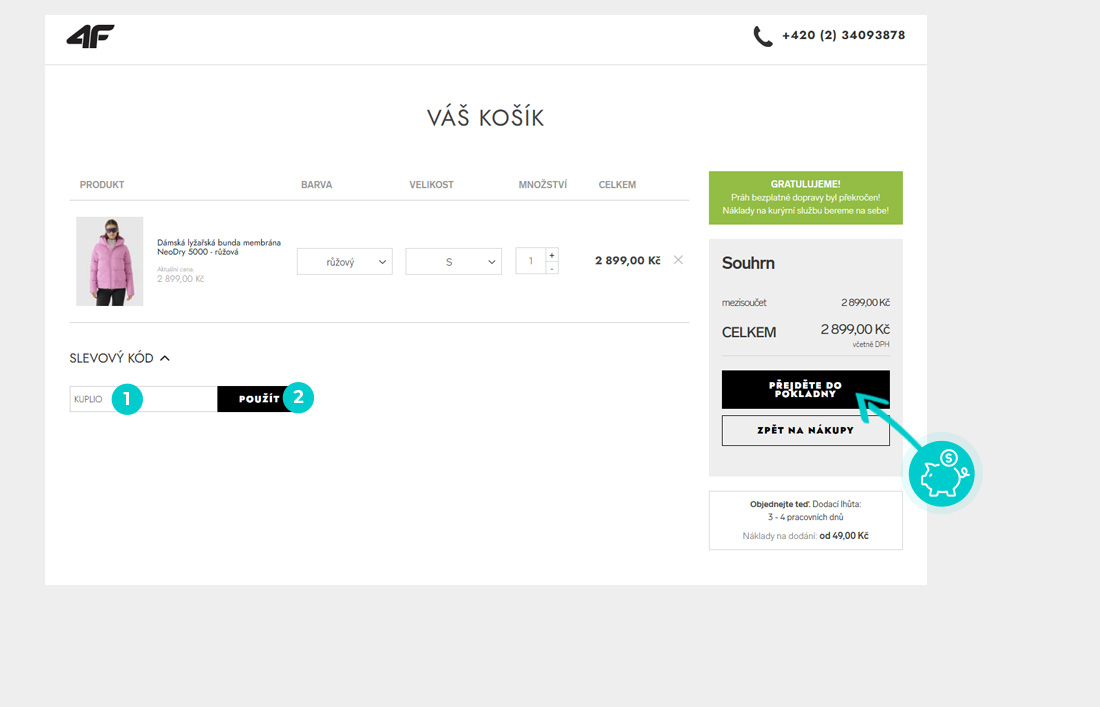The image size is (1100, 707).
Task: Open the Dámská lyžařská bunda product link
Action: [218, 247]
